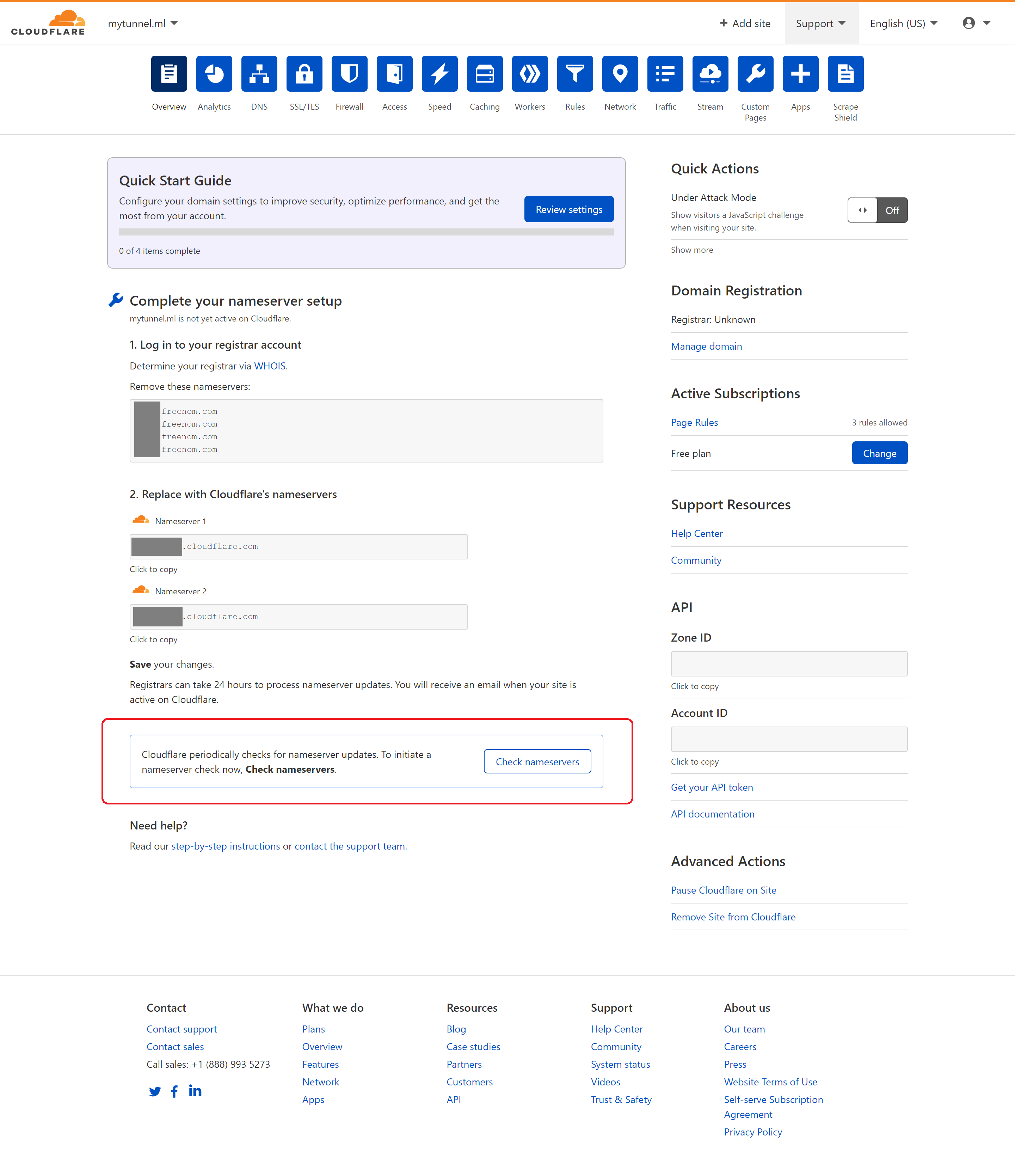Expand Show more quick actions
This screenshot has width=1015, height=1176.
point(691,250)
